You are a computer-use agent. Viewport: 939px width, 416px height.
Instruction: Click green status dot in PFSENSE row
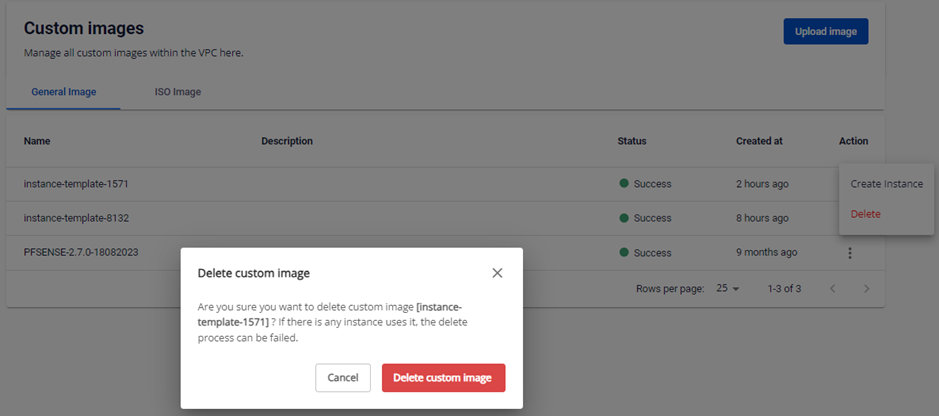(624, 253)
